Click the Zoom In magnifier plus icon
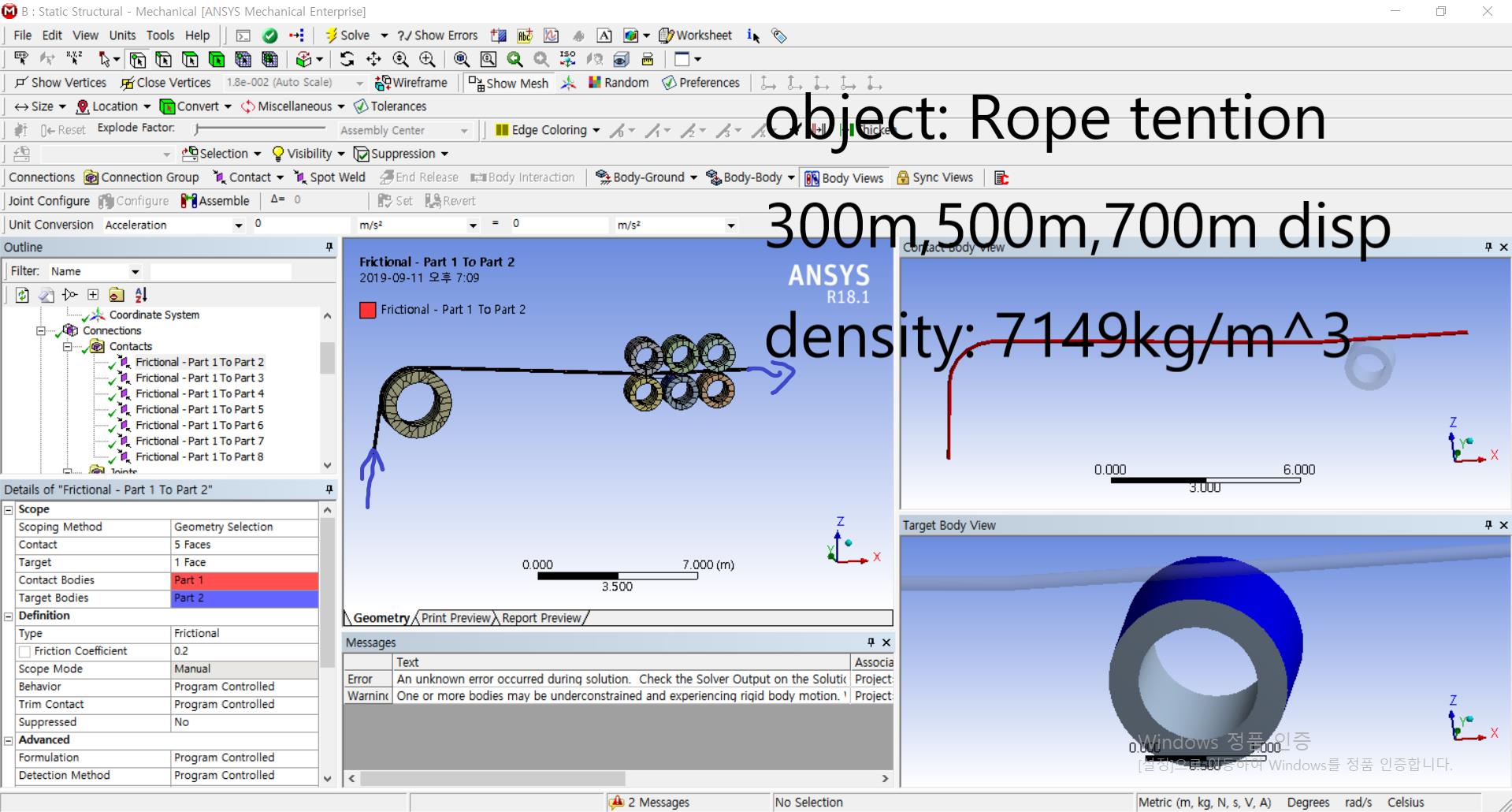Viewport: 1512px width, 812px height. (427, 59)
